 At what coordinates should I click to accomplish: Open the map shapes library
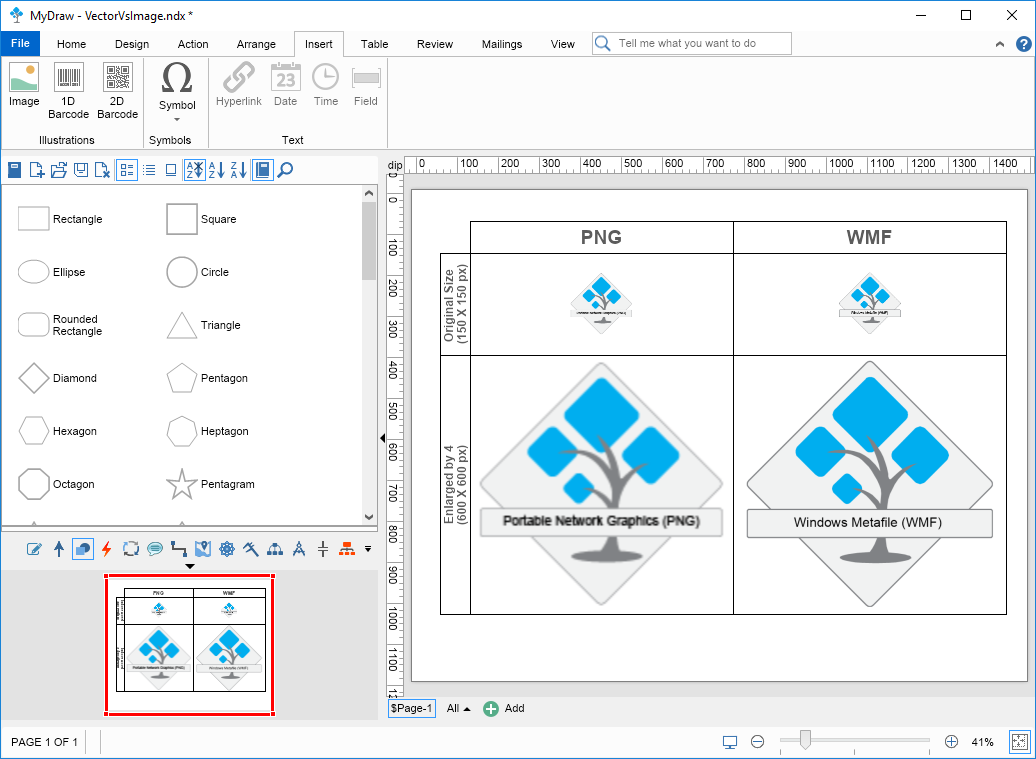pos(203,548)
